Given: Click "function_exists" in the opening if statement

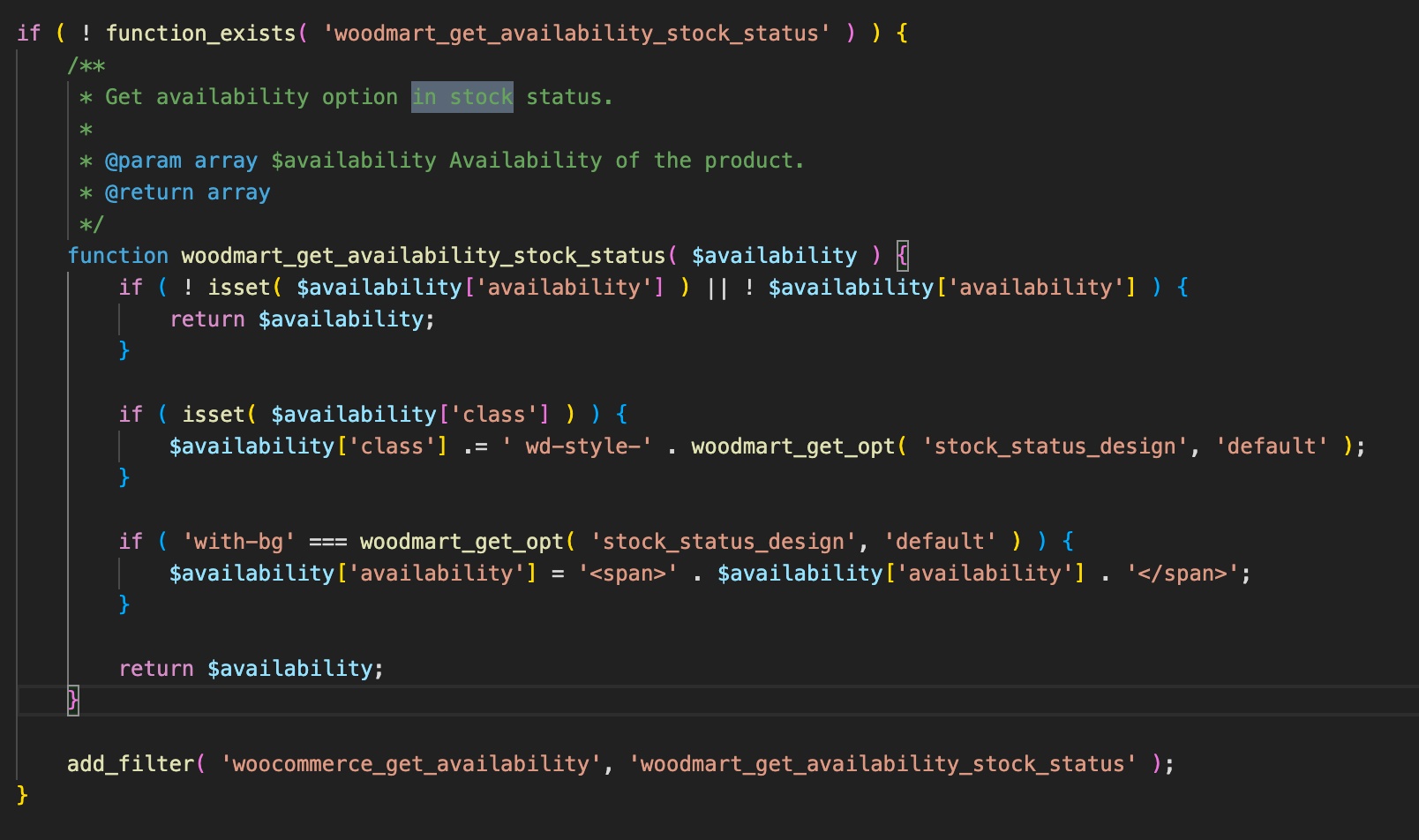Looking at the screenshot, I should [201, 34].
